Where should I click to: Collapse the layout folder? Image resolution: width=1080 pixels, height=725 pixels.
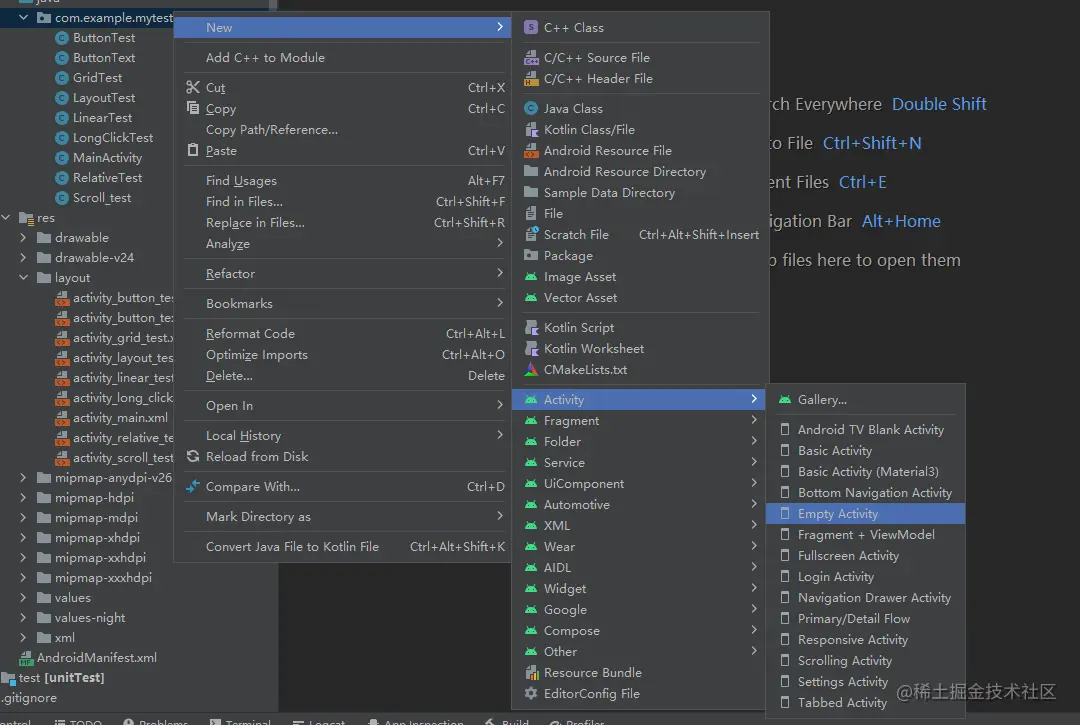point(23,277)
